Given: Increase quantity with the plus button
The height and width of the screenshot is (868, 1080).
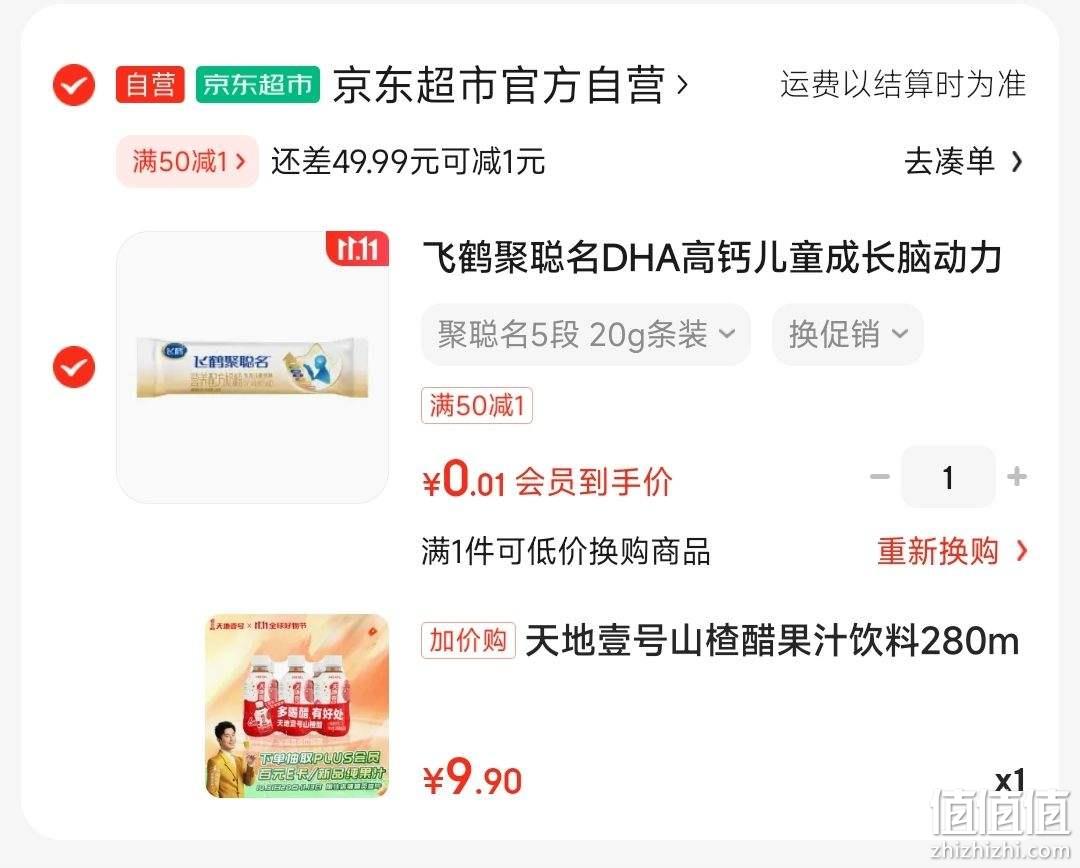Looking at the screenshot, I should [x=1017, y=476].
